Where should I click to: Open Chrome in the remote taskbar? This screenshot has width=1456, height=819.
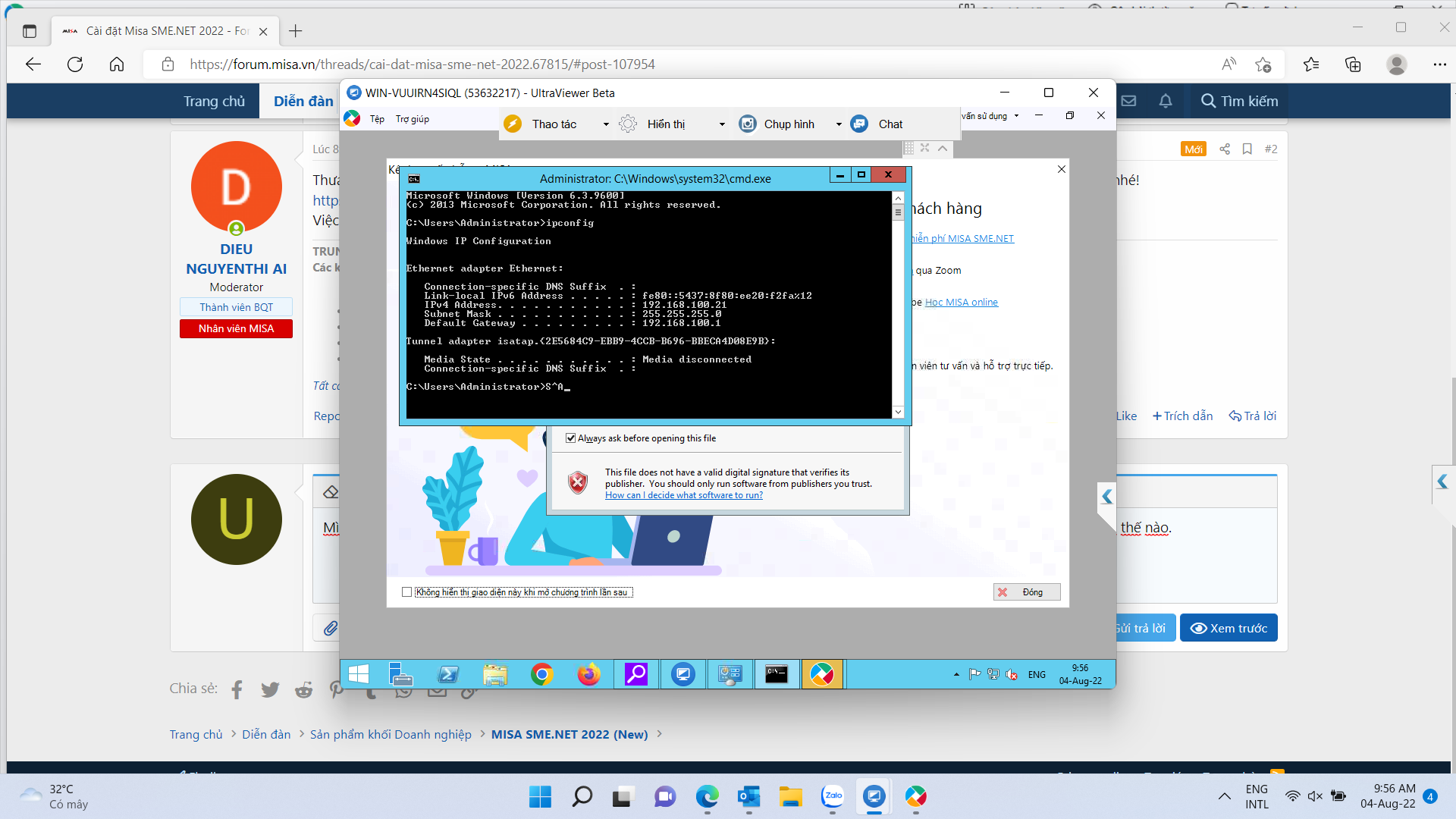[541, 674]
